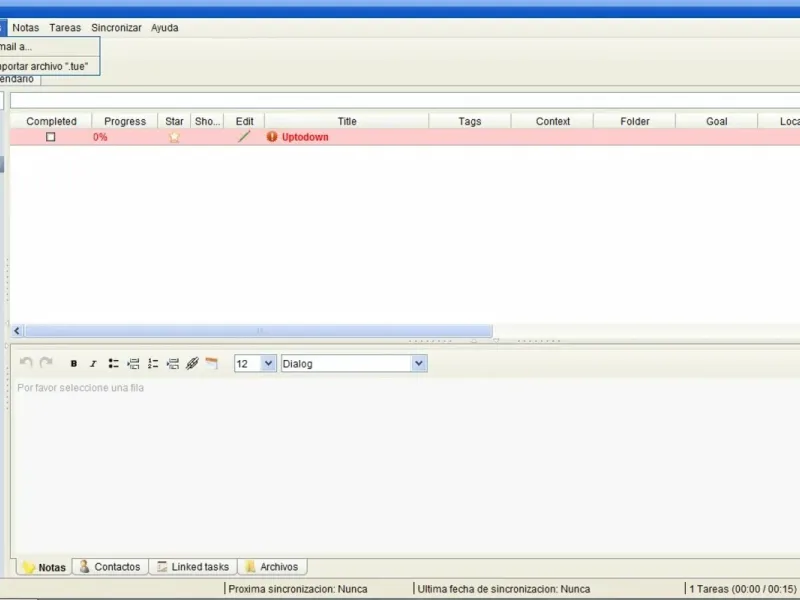The height and width of the screenshot is (600, 800).
Task: Switch to the Contactos tab
Action: [x=110, y=567]
